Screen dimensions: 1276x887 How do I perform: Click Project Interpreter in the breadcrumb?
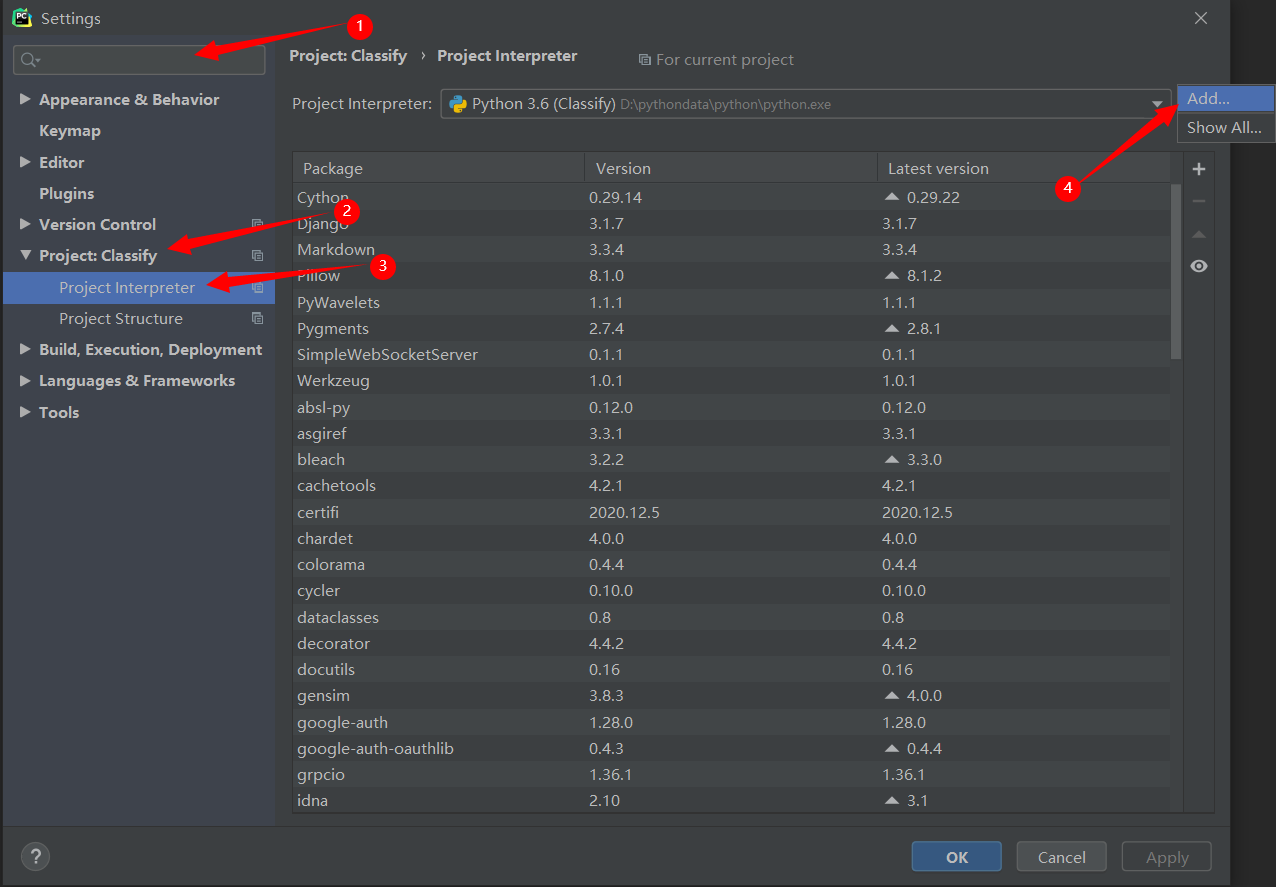coord(507,56)
